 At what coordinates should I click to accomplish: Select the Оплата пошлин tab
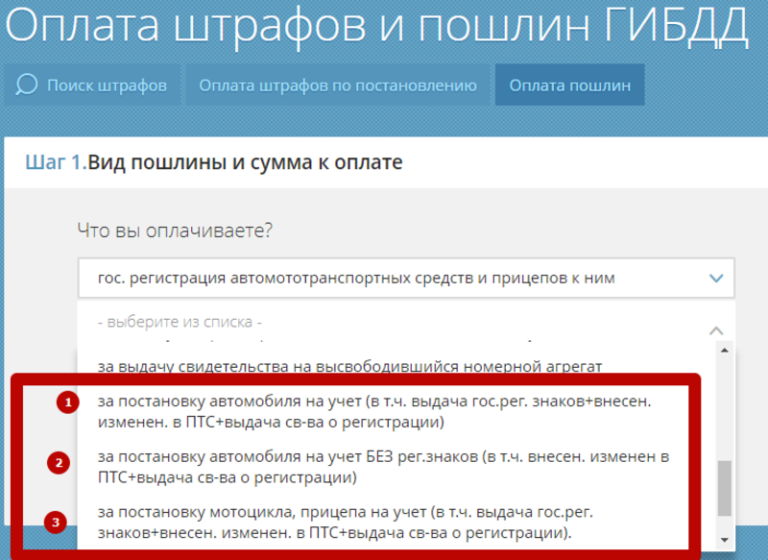[x=570, y=85]
